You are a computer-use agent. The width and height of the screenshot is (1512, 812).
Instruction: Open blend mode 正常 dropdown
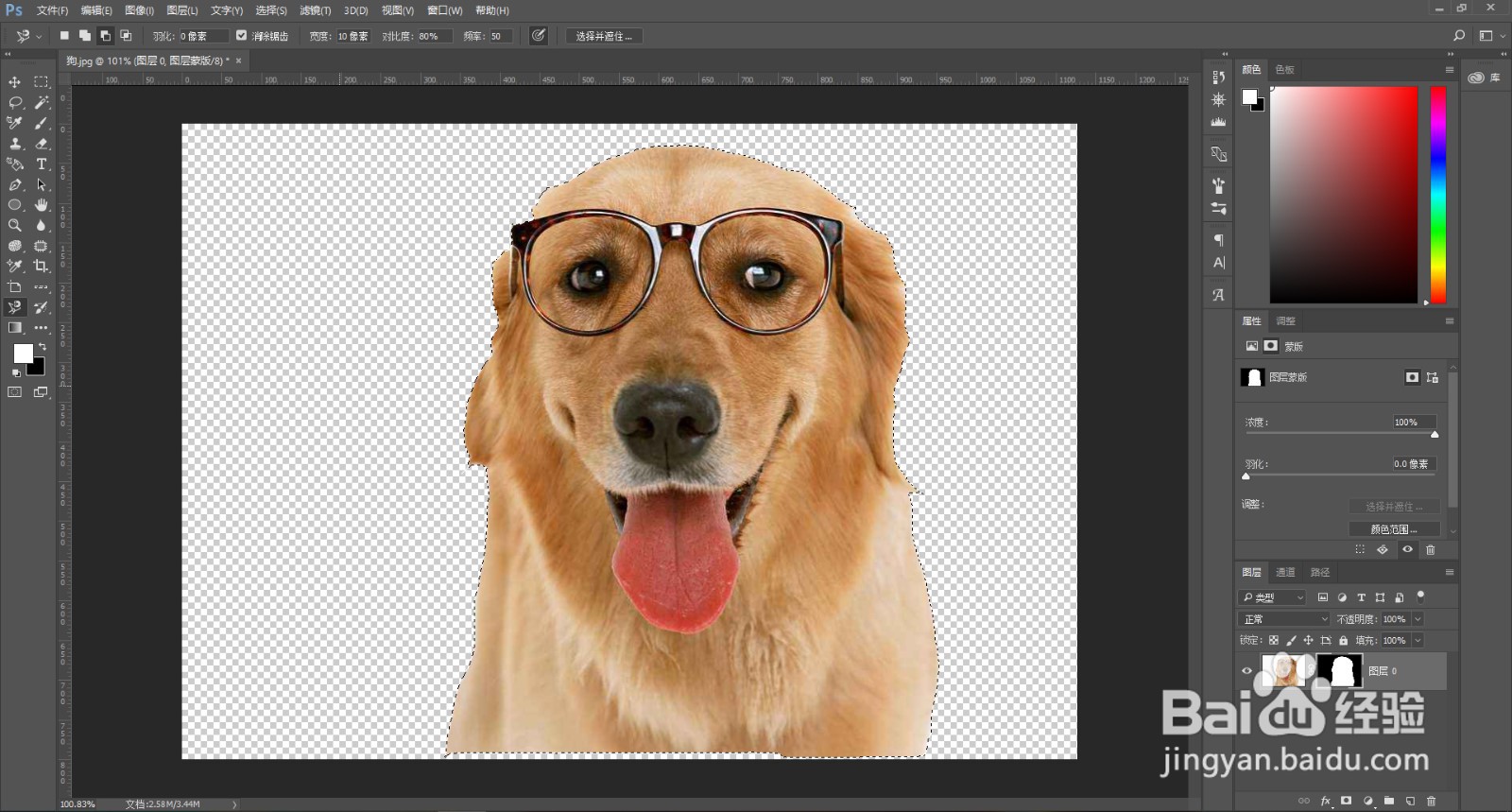(x=1283, y=619)
